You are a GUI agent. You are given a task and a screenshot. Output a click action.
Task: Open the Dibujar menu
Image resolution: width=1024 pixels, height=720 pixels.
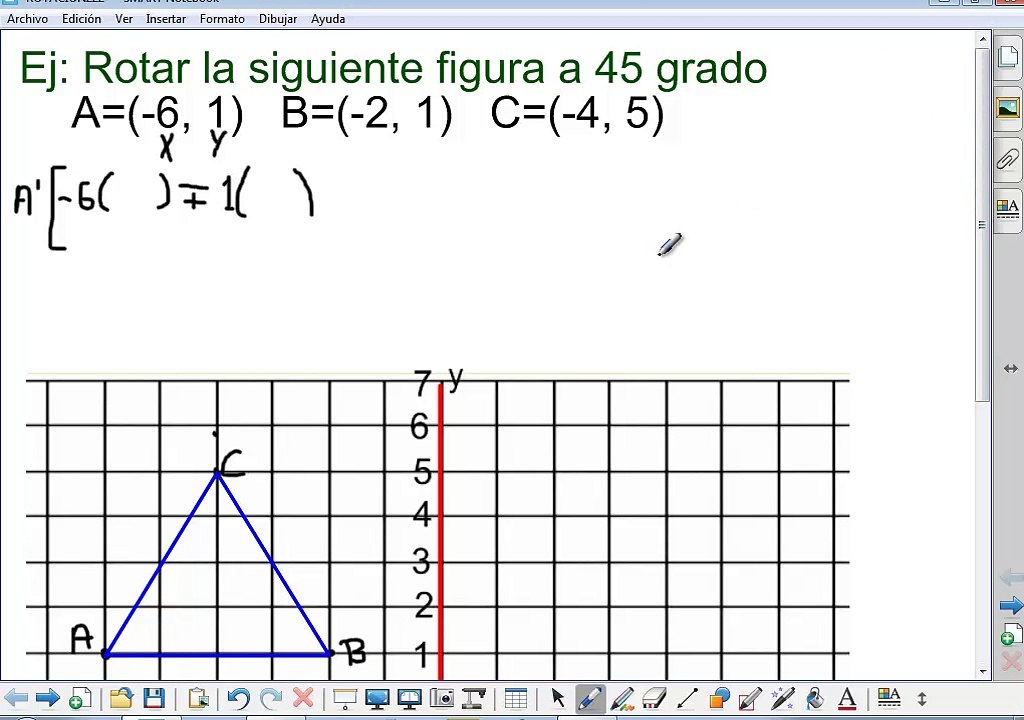(278, 19)
